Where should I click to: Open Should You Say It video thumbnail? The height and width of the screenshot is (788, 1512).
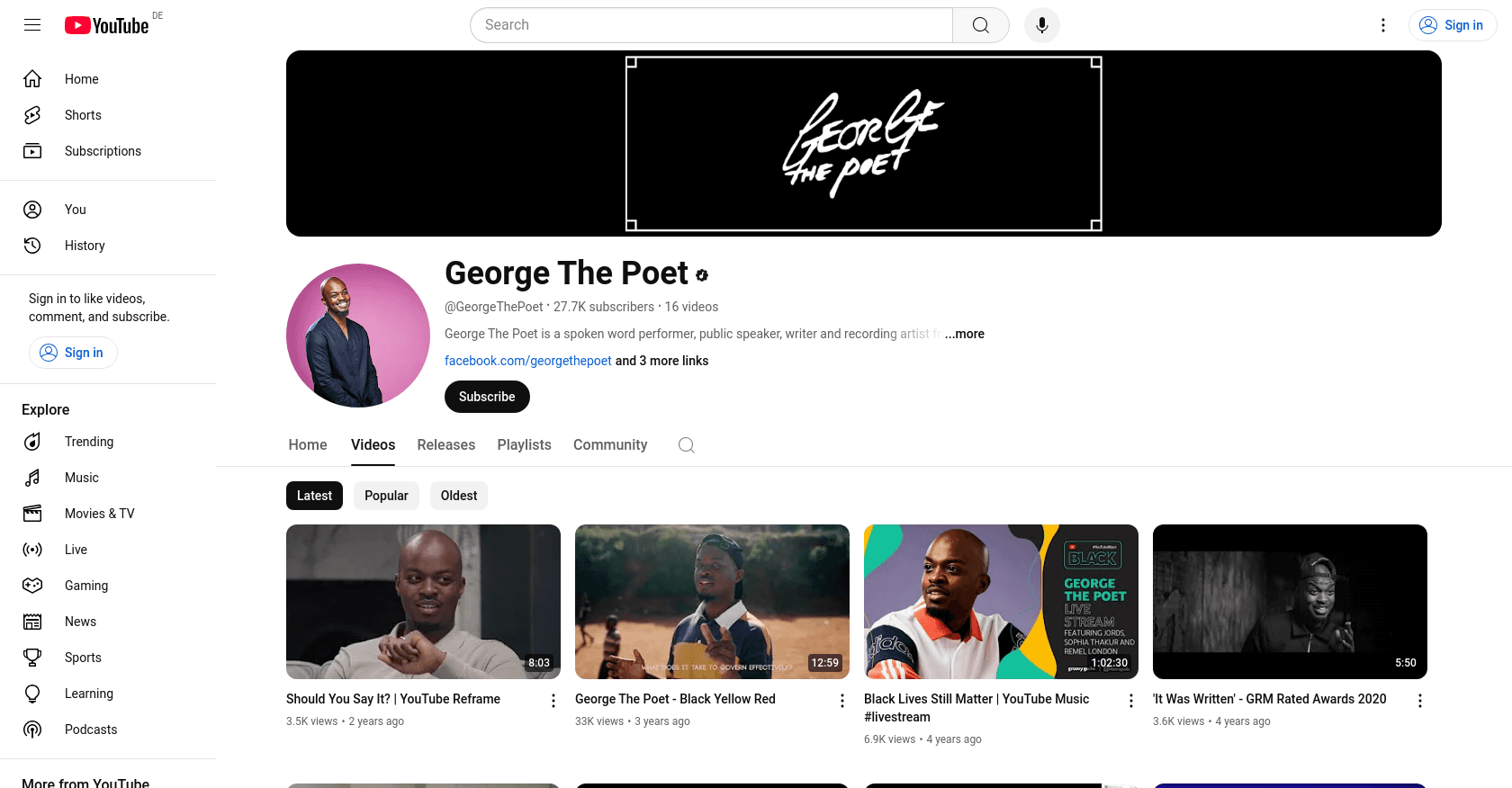point(423,602)
